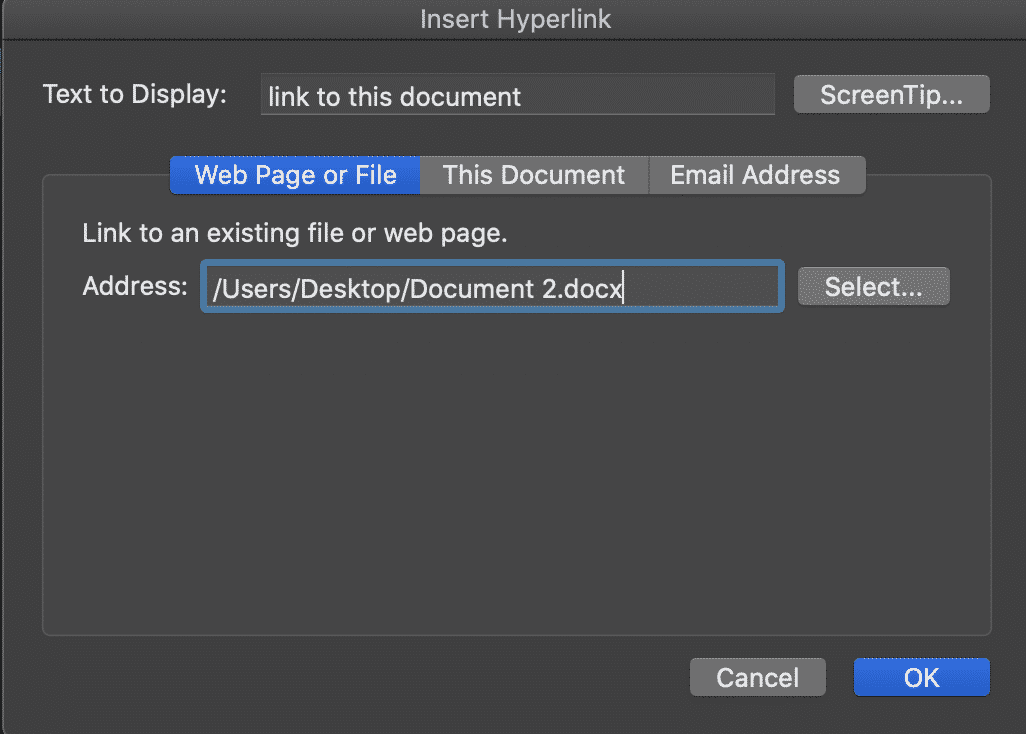Click the Insert Hyperlink title bar
The height and width of the screenshot is (734, 1026).
click(513, 18)
